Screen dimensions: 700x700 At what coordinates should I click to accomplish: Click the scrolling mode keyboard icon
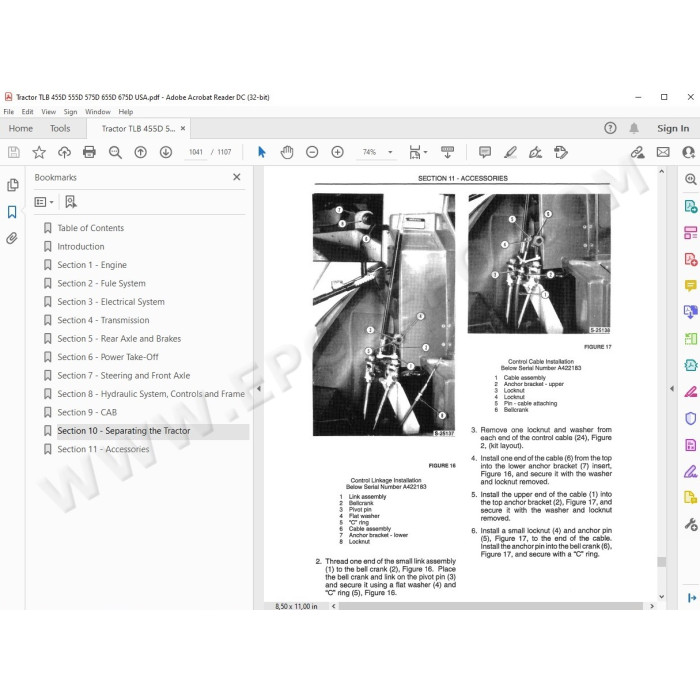[x=447, y=152]
